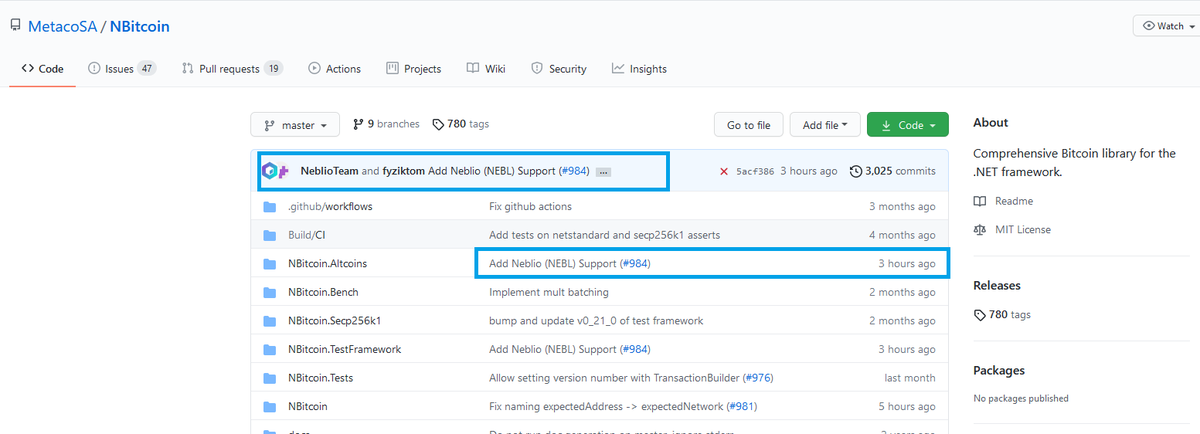Click the Packages heading
The width and height of the screenshot is (1200, 434).
tap(1001, 370)
